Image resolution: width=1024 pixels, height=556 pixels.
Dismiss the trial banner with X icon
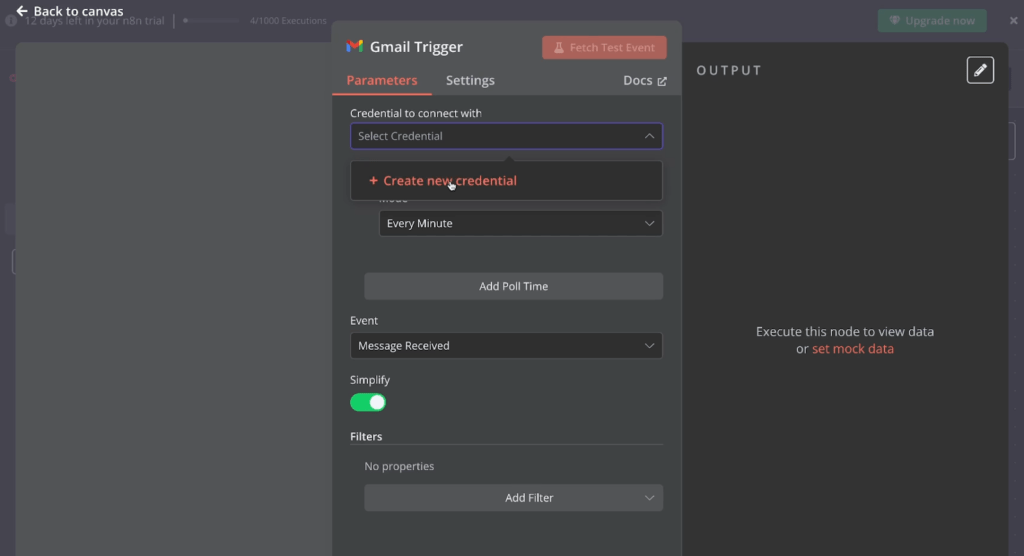pos(1013,21)
